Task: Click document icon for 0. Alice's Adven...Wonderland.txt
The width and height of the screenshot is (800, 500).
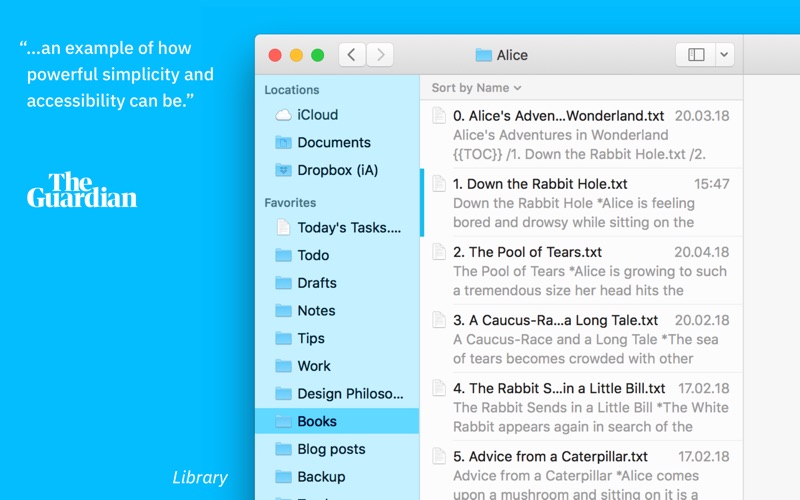Action: coord(439,115)
